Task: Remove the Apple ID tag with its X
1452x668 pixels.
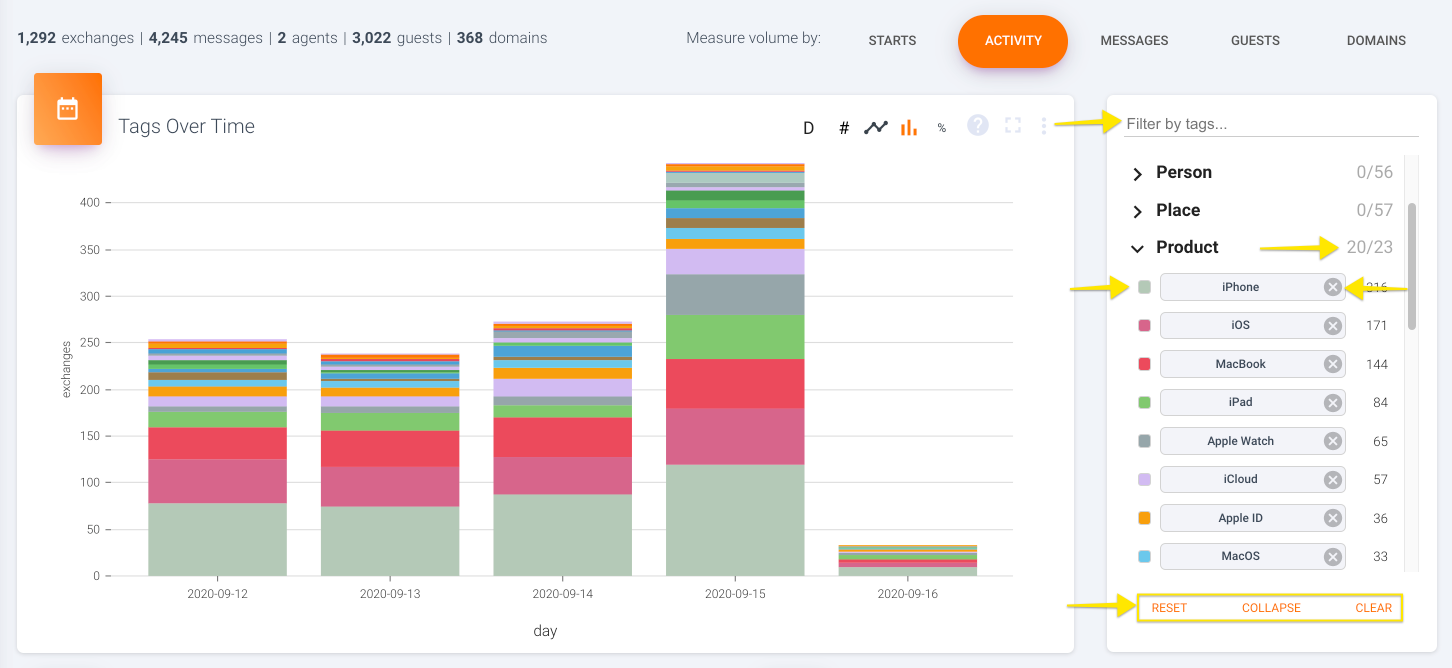Action: coord(1332,518)
